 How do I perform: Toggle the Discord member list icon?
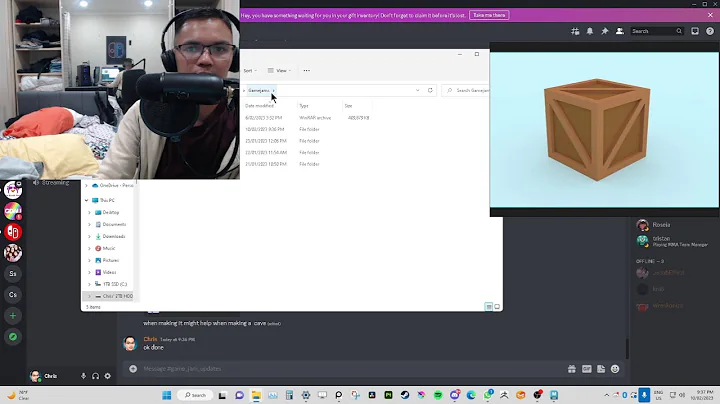[x=619, y=31]
